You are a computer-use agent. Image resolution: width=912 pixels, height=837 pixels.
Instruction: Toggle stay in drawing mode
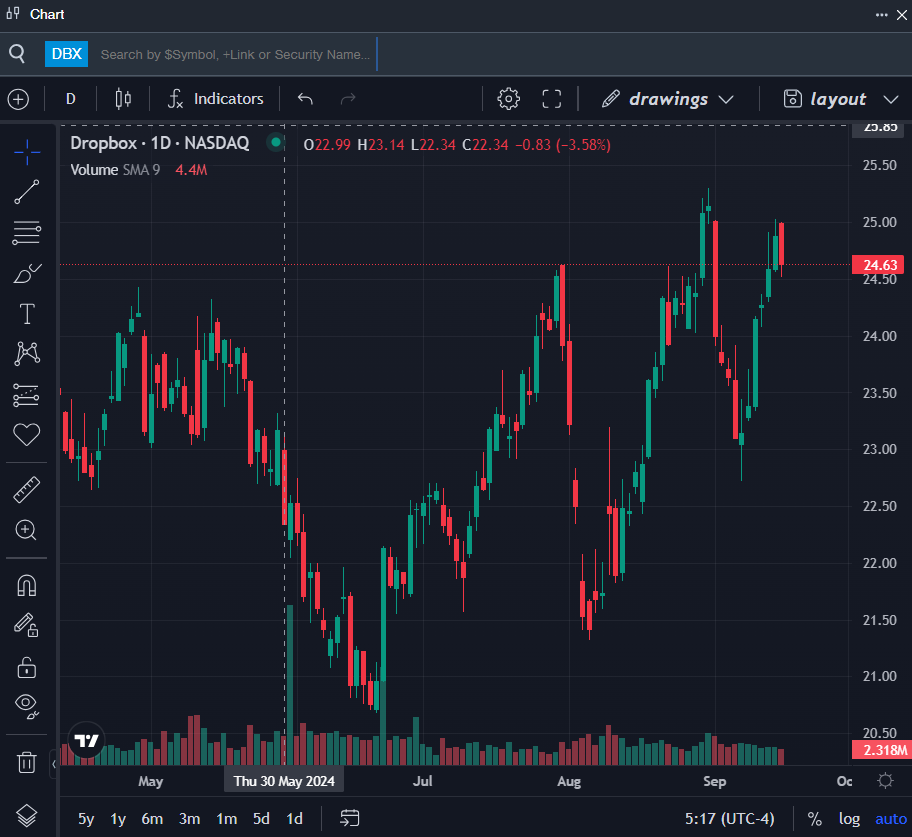click(x=27, y=625)
